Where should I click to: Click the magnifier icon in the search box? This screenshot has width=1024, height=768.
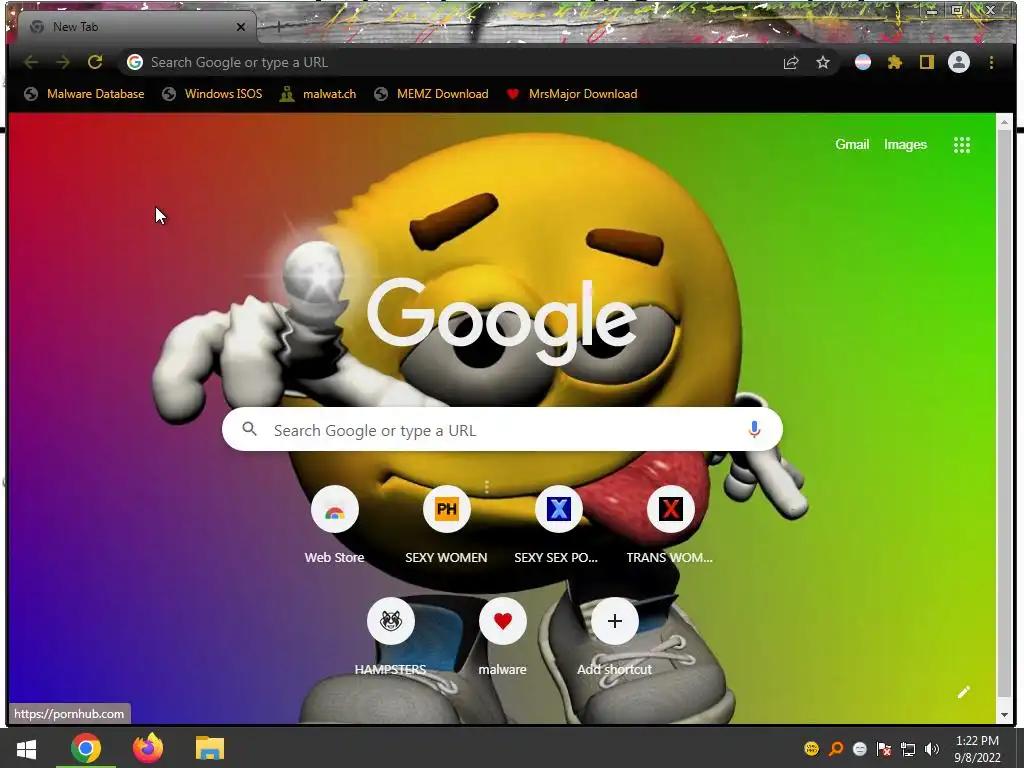coord(249,429)
